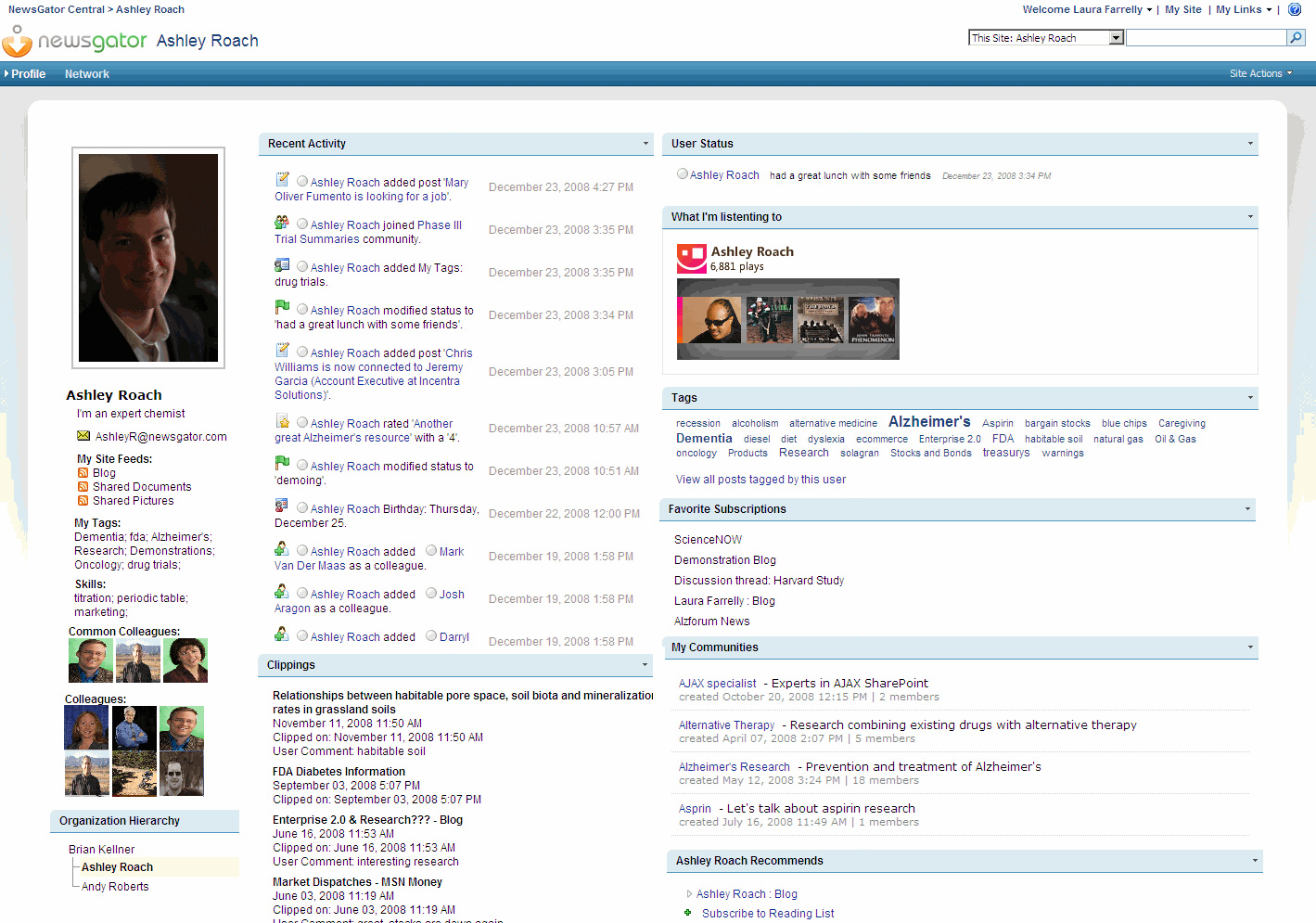Screen dimensions: 1316x923
Task: Click the search magnifier button
Action: [x=1296, y=37]
